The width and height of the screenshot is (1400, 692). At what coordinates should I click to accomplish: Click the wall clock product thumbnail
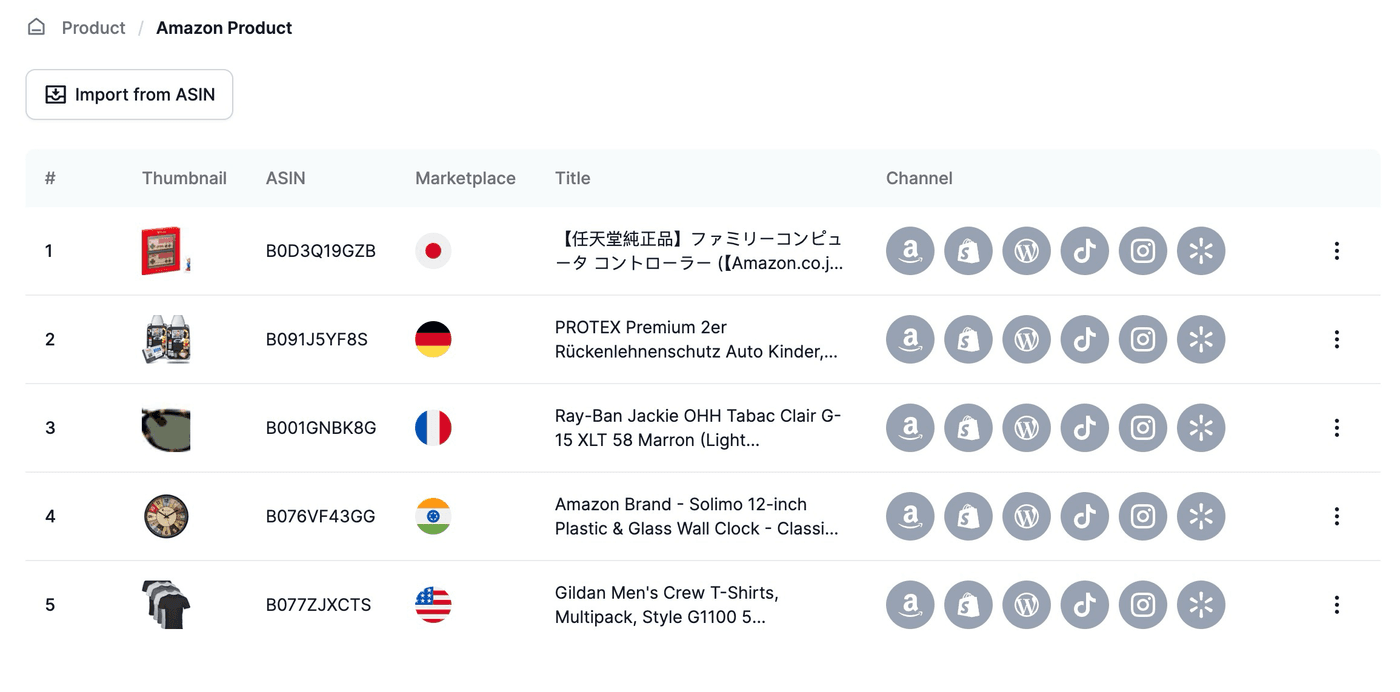click(x=166, y=516)
